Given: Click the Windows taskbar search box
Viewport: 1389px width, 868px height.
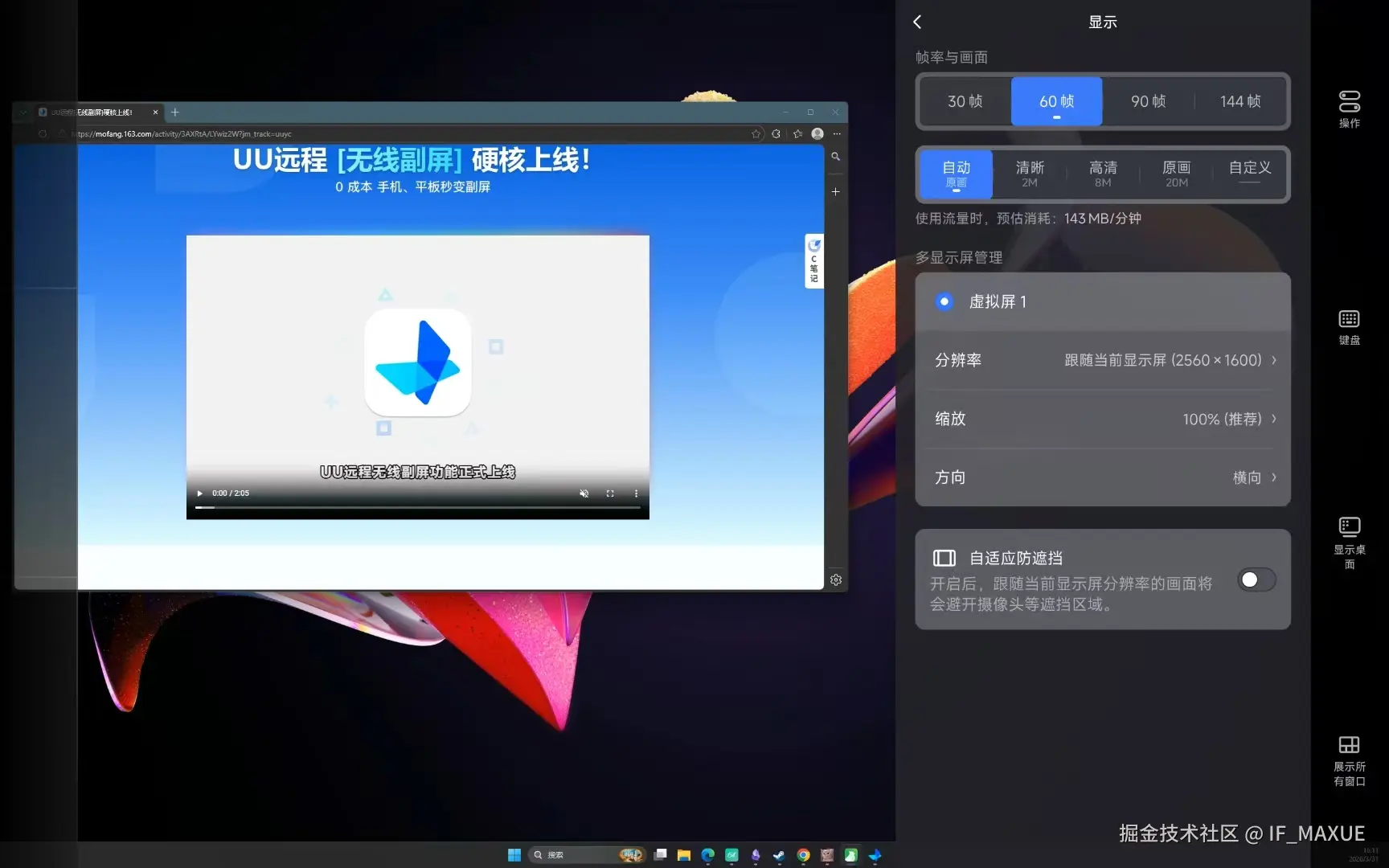Looking at the screenshot, I should pos(588,855).
